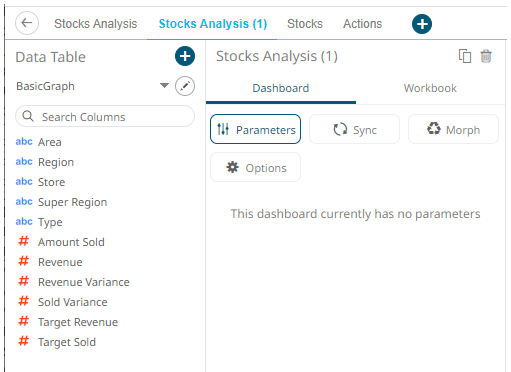The width and height of the screenshot is (511, 372).
Task: Focus the Search Columns field
Action: [105, 116]
